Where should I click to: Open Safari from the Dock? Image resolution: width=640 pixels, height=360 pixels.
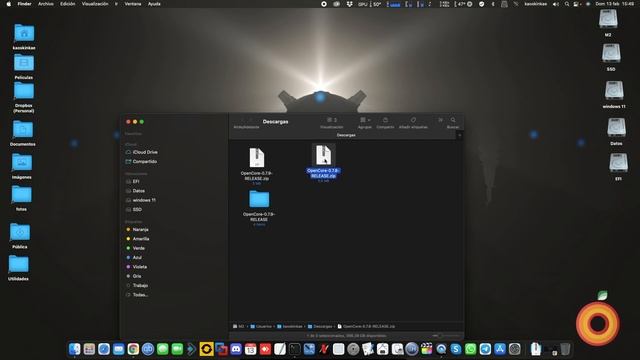coord(104,349)
